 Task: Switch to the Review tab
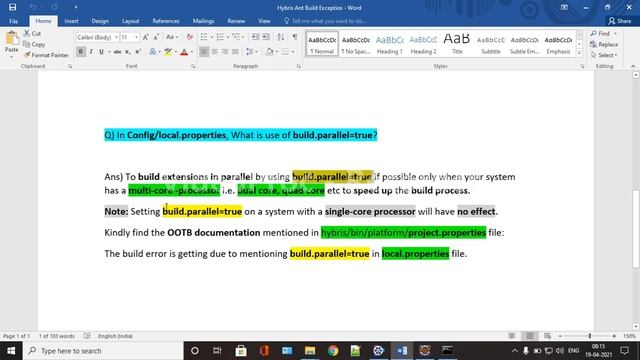click(x=236, y=21)
